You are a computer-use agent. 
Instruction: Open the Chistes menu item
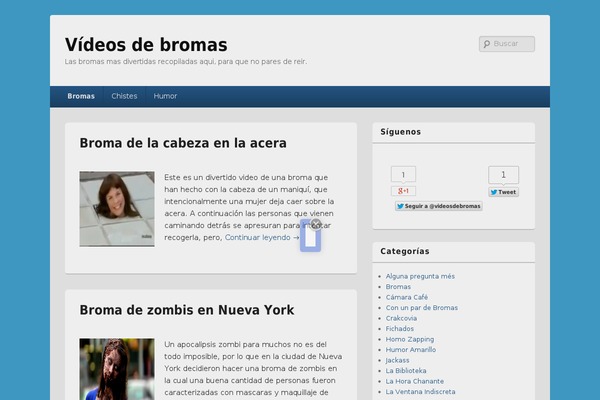[x=124, y=96]
